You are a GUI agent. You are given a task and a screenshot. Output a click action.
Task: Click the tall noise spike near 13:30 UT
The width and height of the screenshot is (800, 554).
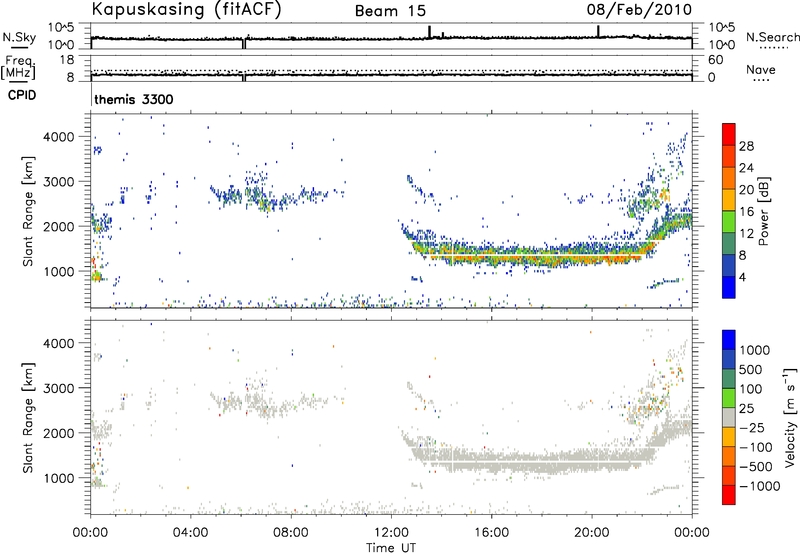pyautogui.click(x=430, y=32)
